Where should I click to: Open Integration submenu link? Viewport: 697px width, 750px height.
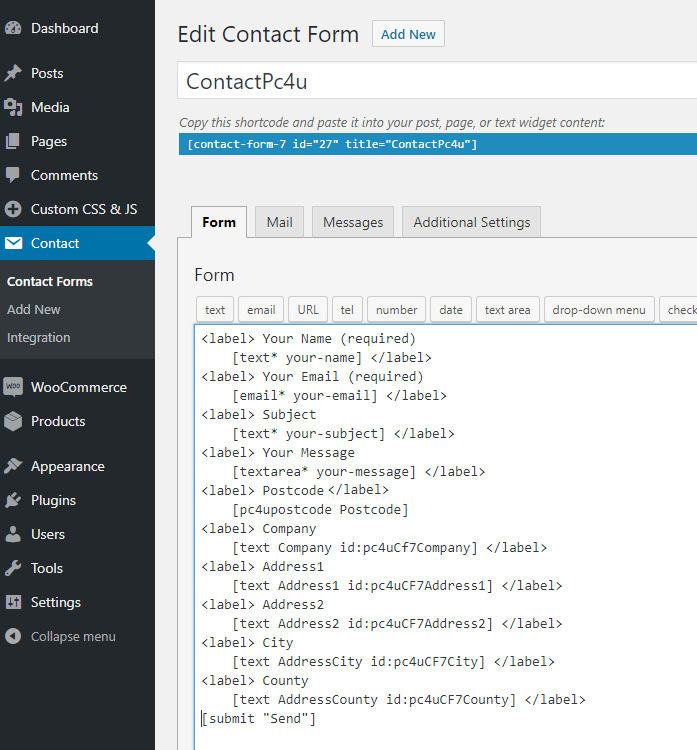click(38, 338)
